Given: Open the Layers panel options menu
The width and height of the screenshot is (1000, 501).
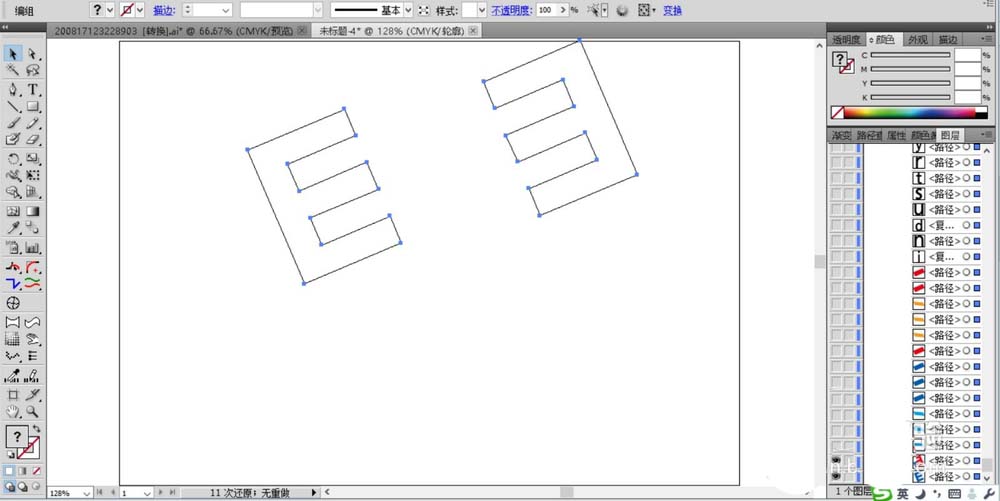Looking at the screenshot, I should [x=988, y=134].
